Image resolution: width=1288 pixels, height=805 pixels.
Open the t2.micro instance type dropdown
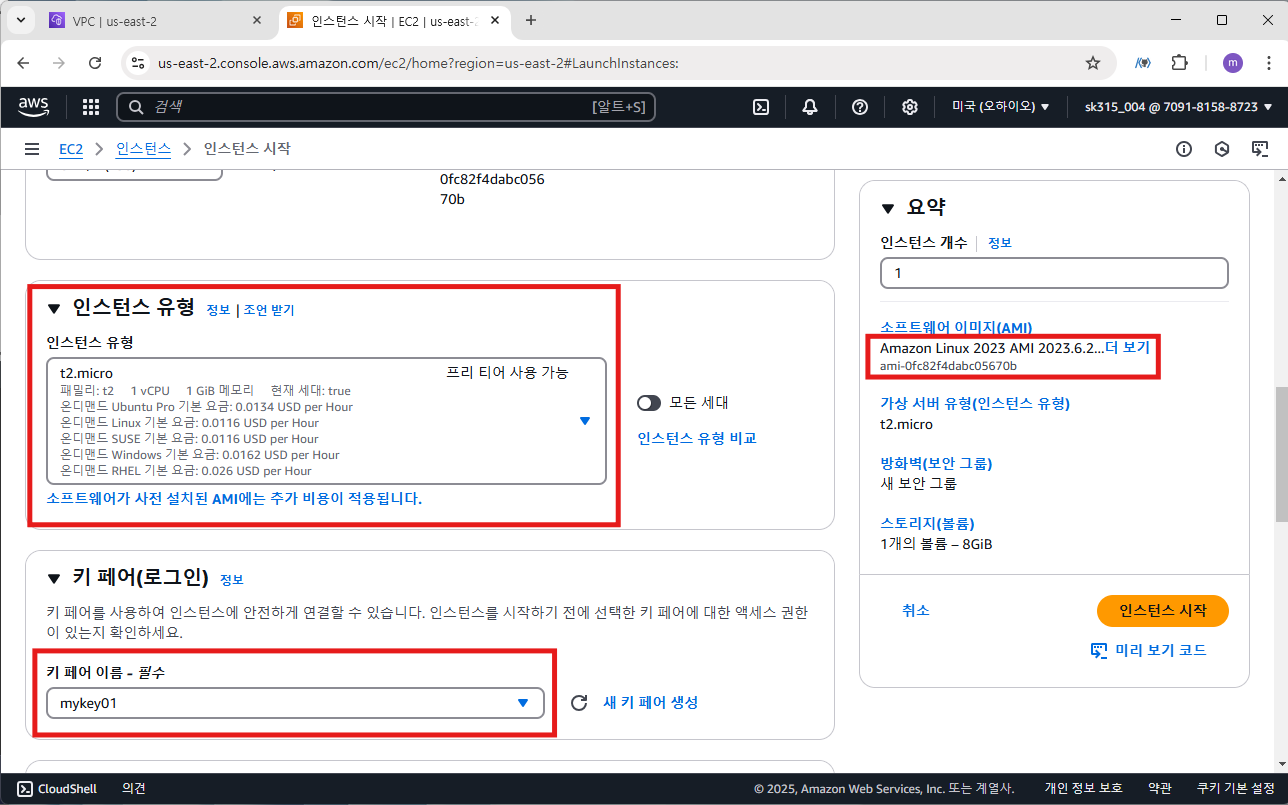pyautogui.click(x=326, y=421)
